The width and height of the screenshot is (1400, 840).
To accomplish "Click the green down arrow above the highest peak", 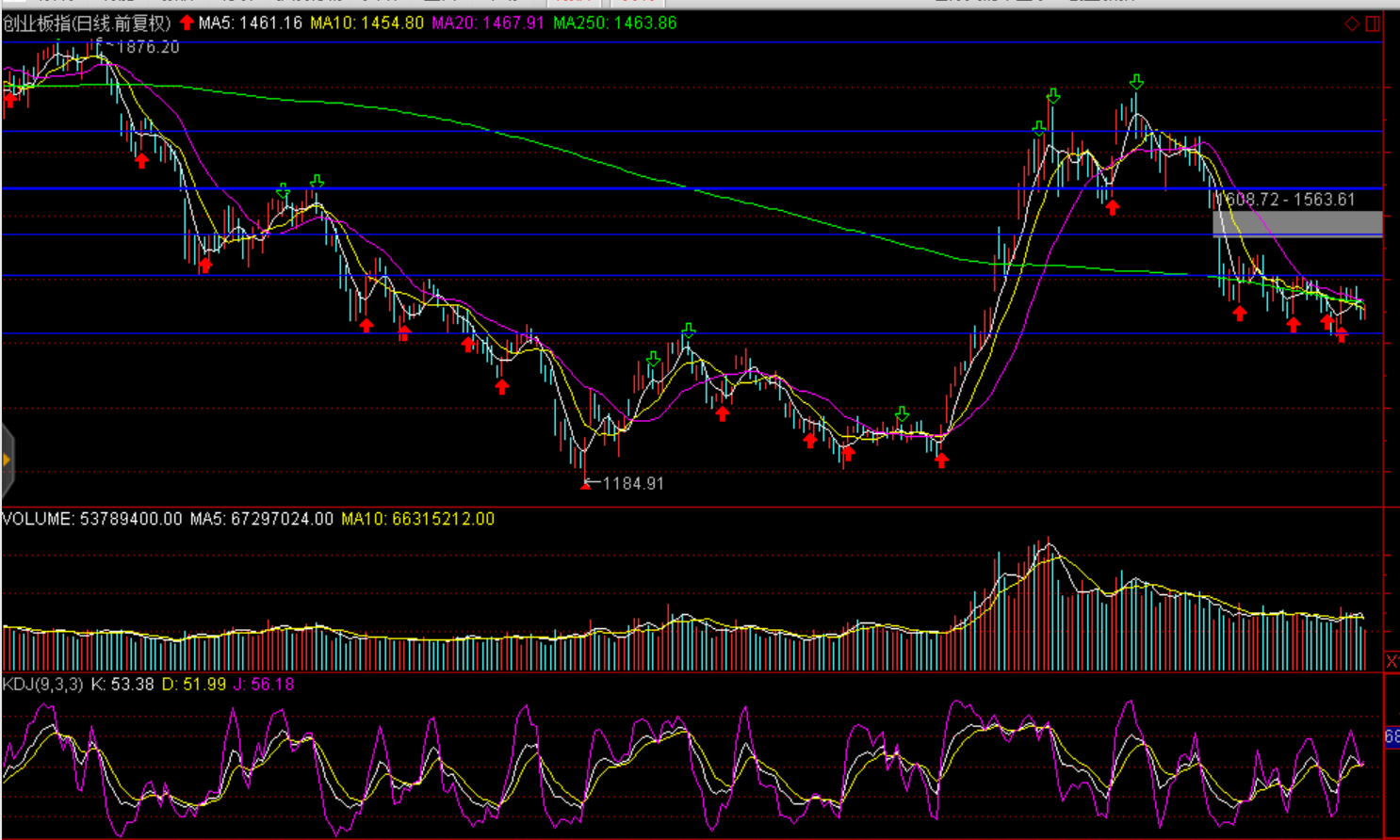I will tap(1137, 82).
